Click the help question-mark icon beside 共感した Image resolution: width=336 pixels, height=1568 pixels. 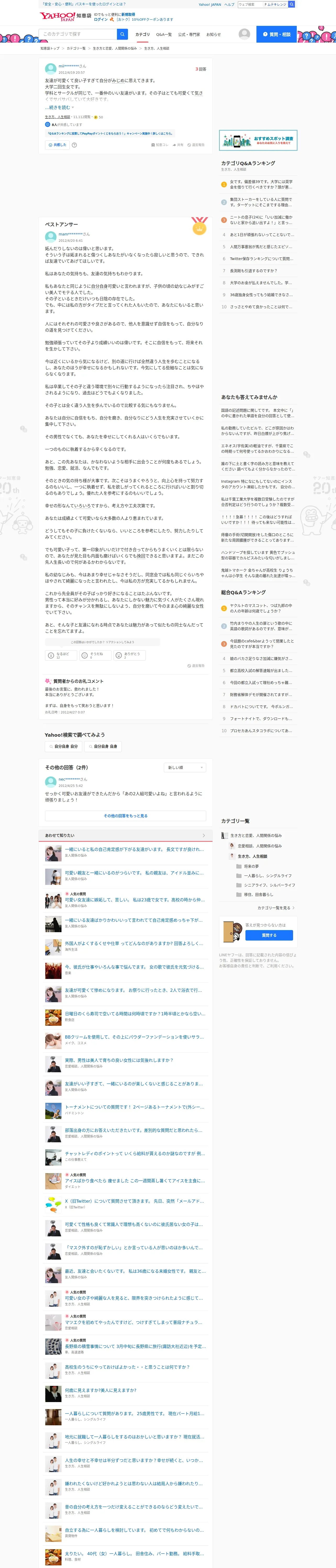(x=74, y=145)
